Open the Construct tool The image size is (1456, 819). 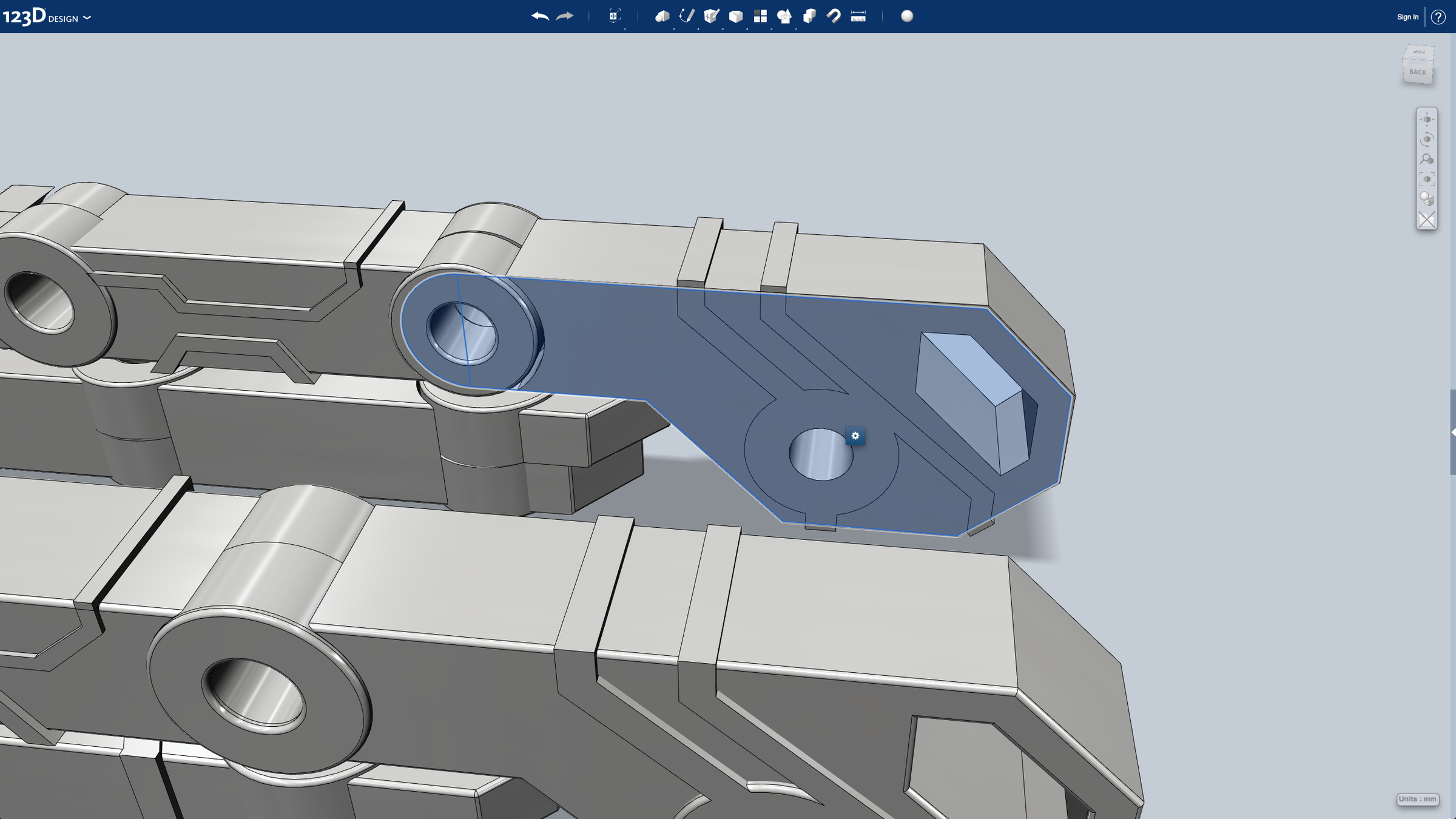click(711, 16)
